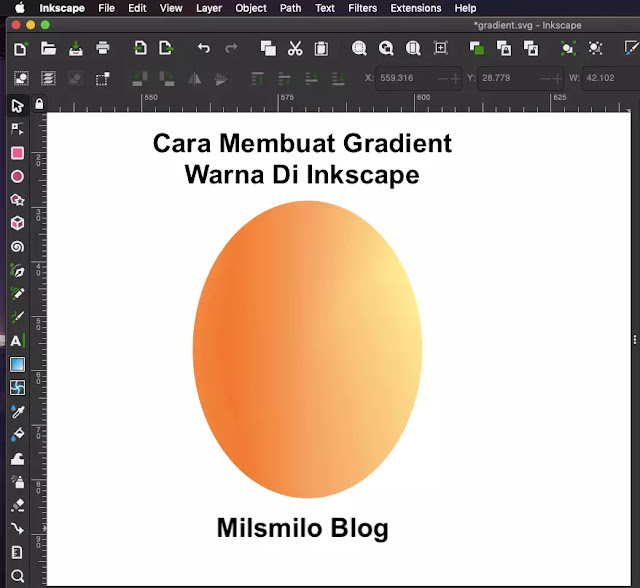640x588 pixels.
Task: Save the document
Action: tap(76, 49)
